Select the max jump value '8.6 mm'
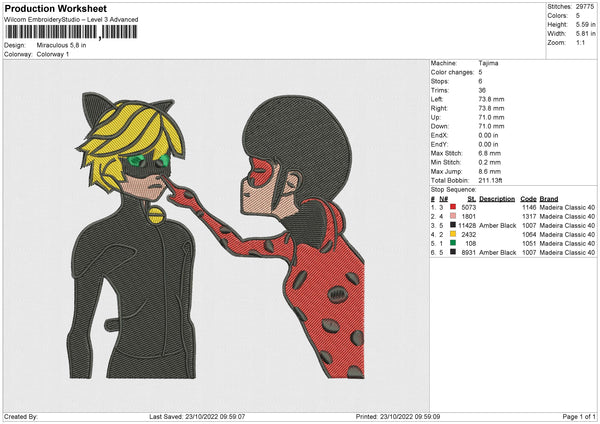 pos(489,171)
